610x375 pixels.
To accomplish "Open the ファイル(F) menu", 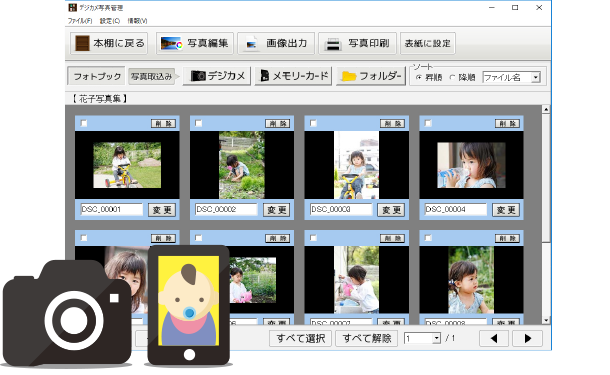I will [80, 21].
